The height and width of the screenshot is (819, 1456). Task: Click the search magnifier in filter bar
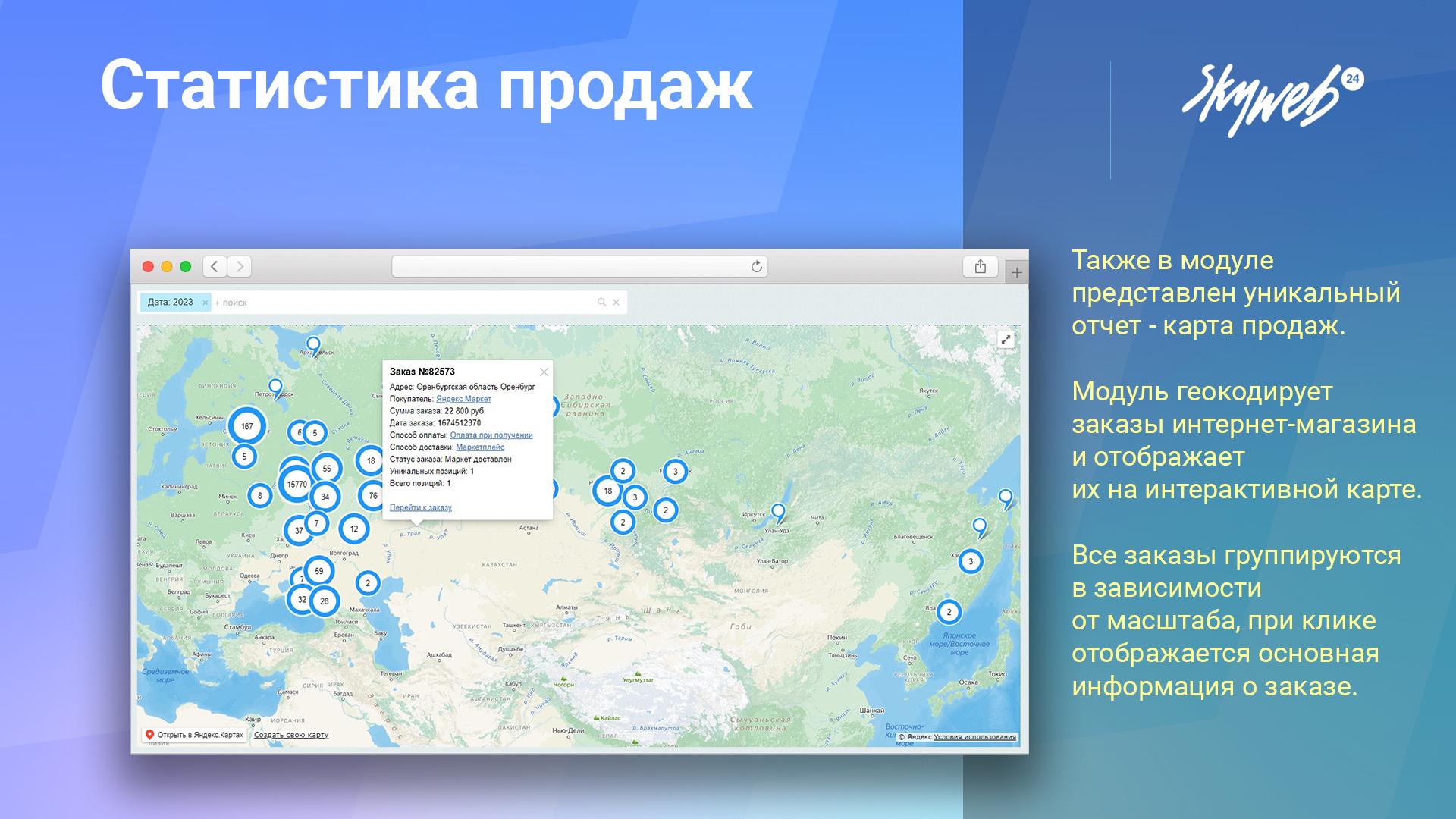point(602,303)
